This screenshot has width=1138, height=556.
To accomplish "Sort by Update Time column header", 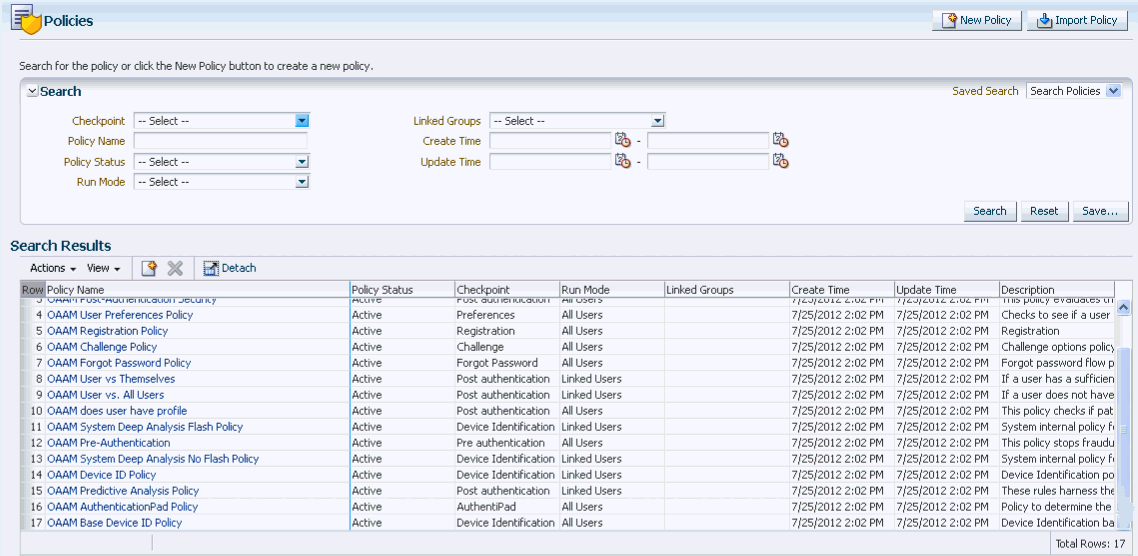I will click(946, 290).
